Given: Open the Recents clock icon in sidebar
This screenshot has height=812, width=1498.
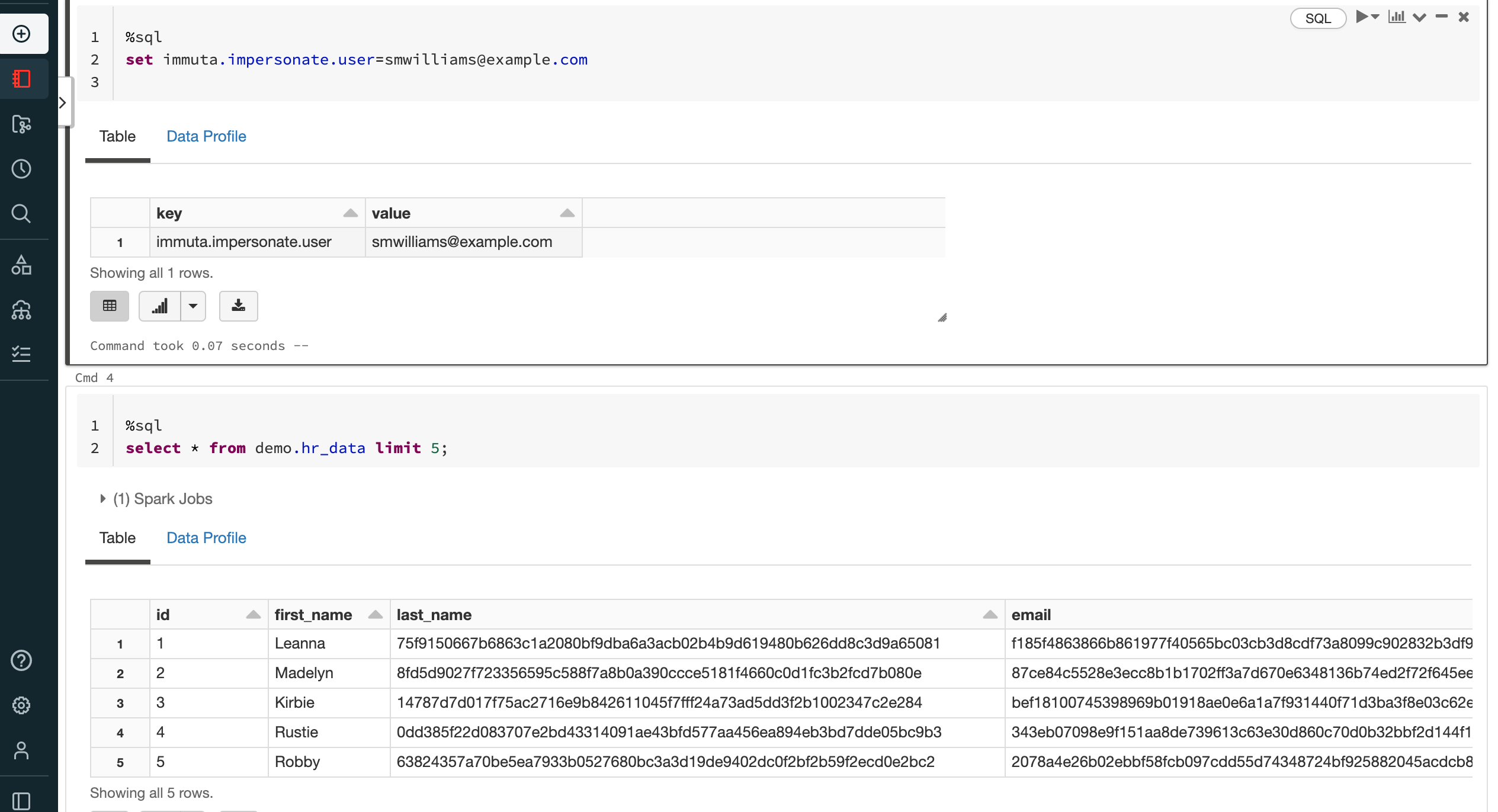Looking at the screenshot, I should point(22,169).
